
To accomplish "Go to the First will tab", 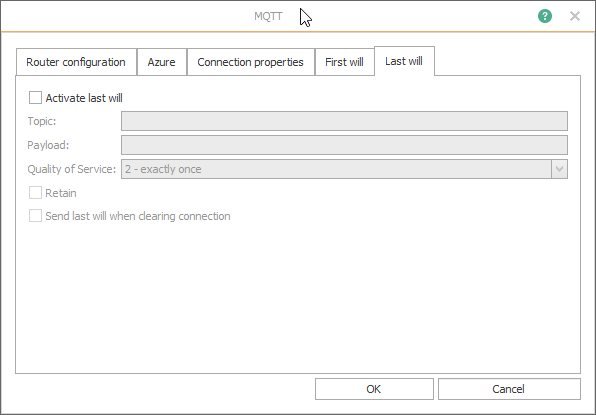I will pos(344,62).
